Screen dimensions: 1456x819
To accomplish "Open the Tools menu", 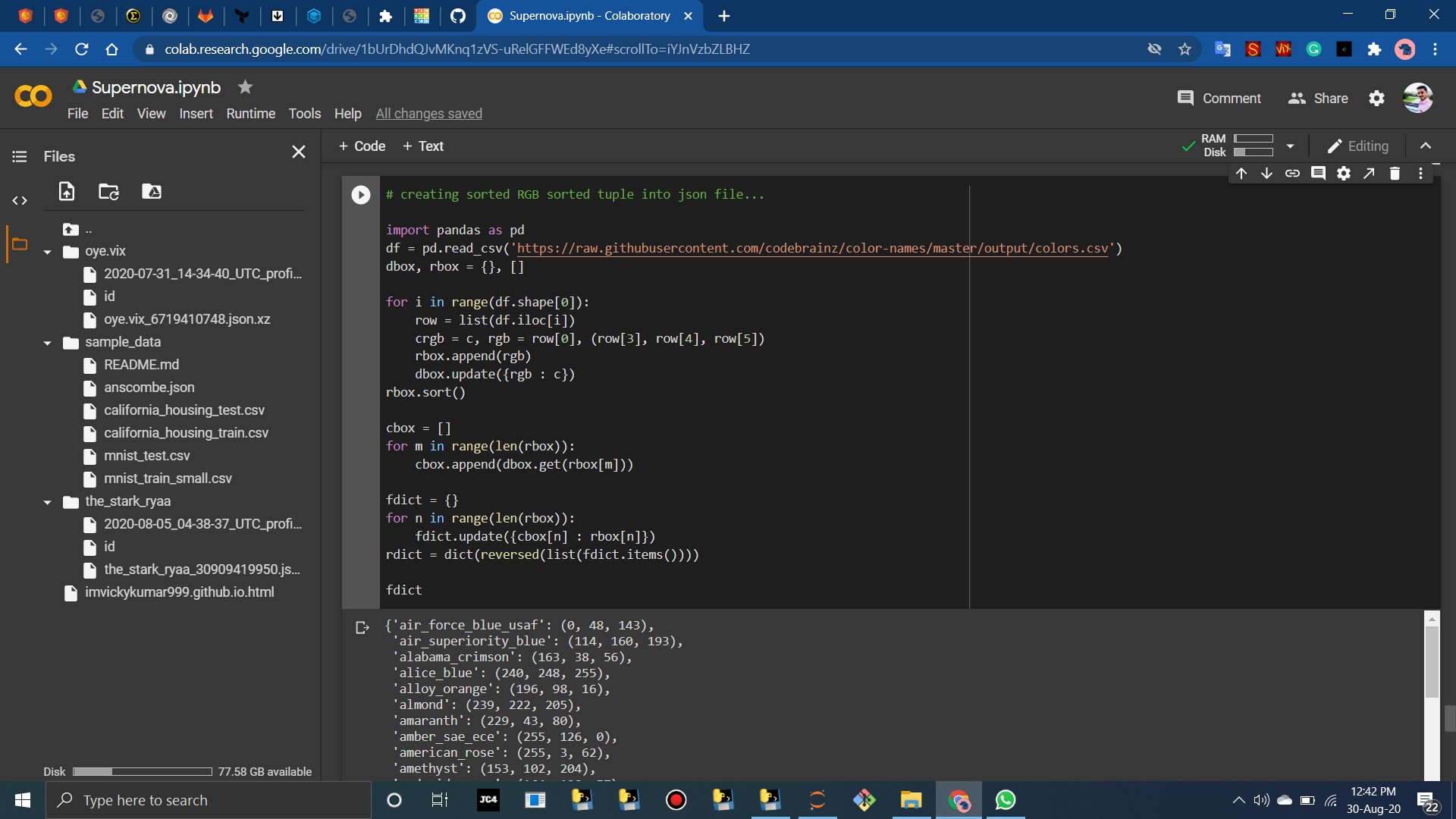I will tap(304, 114).
